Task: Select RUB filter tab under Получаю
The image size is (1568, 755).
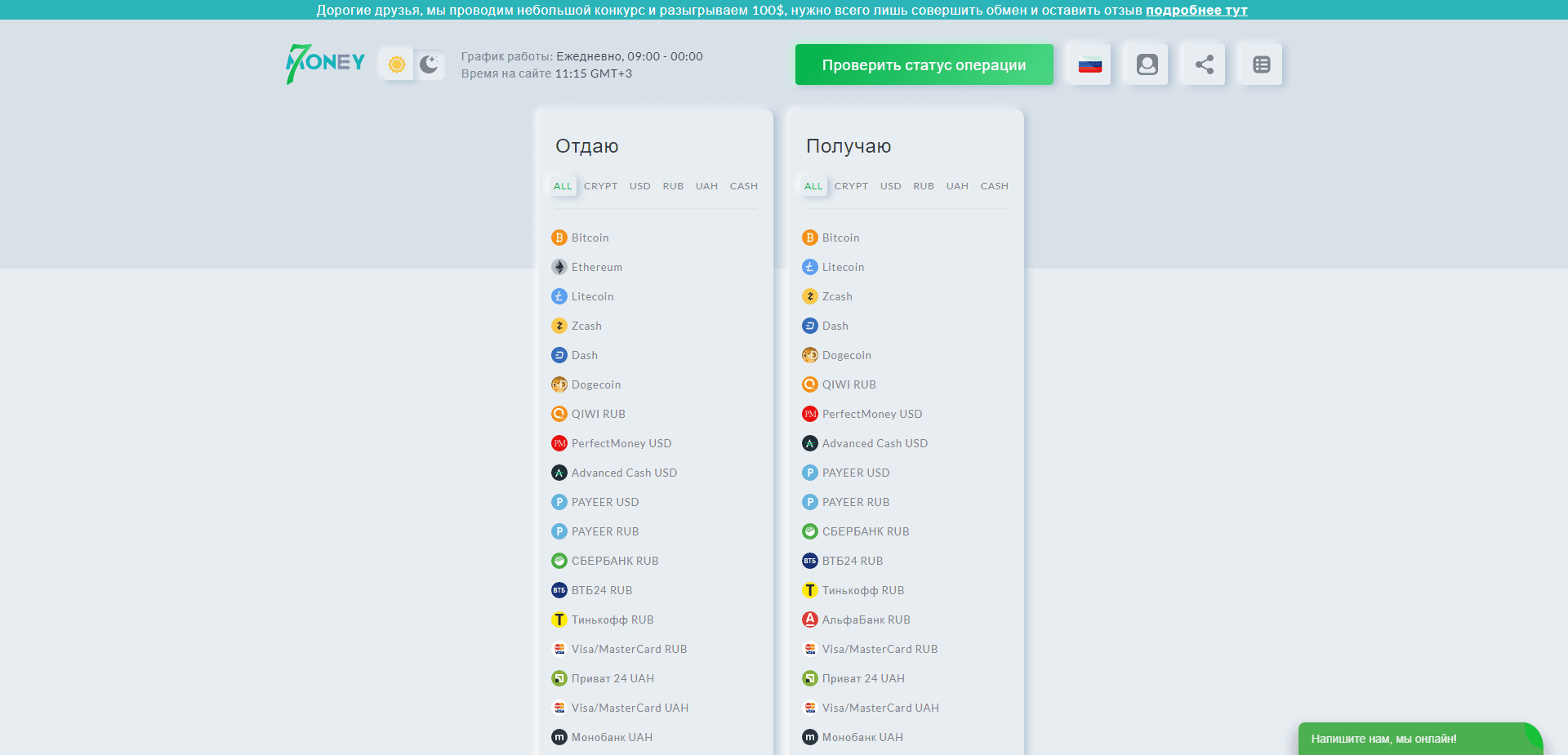Action: (923, 186)
